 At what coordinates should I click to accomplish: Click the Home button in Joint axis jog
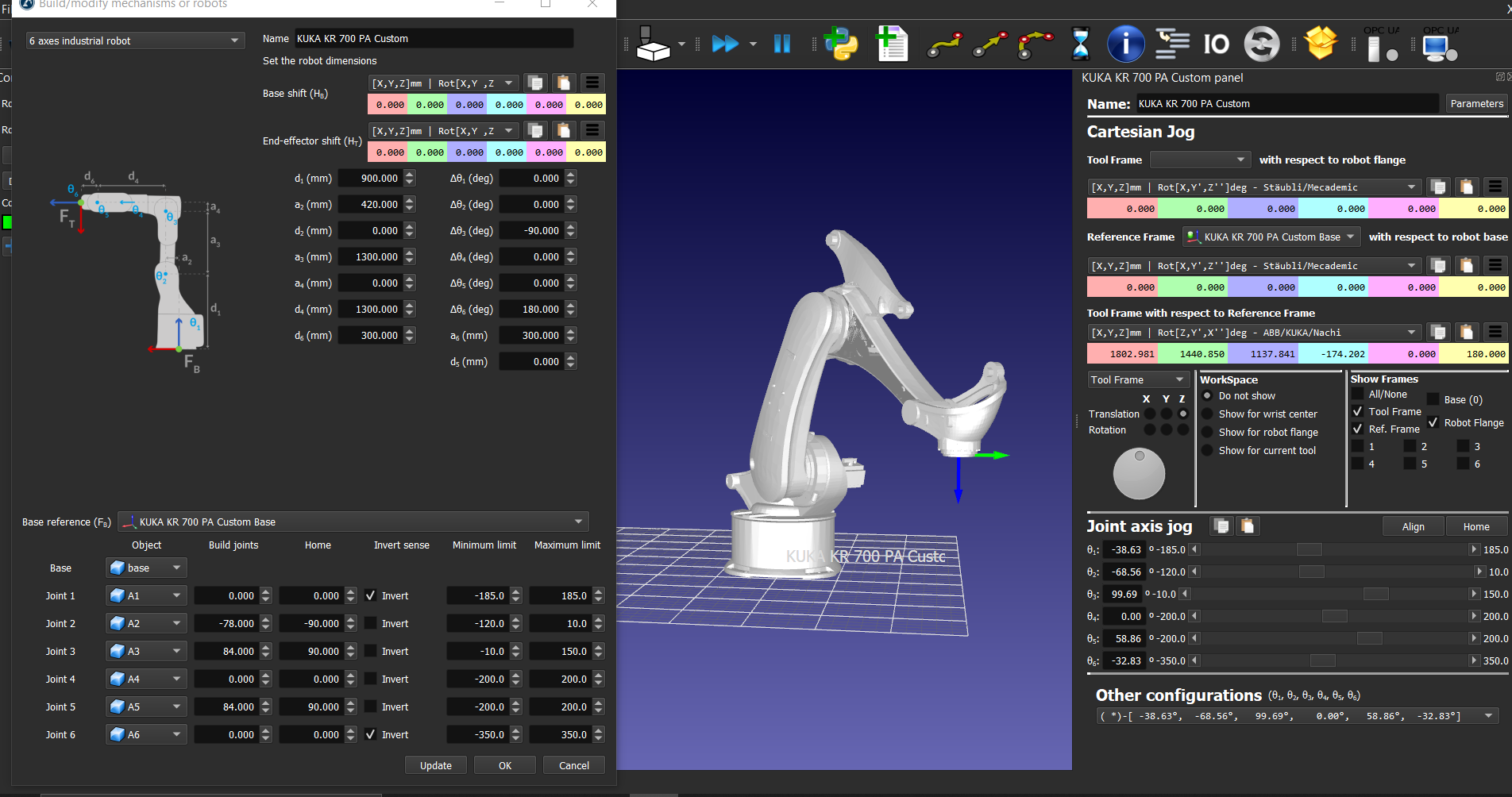(x=1475, y=526)
